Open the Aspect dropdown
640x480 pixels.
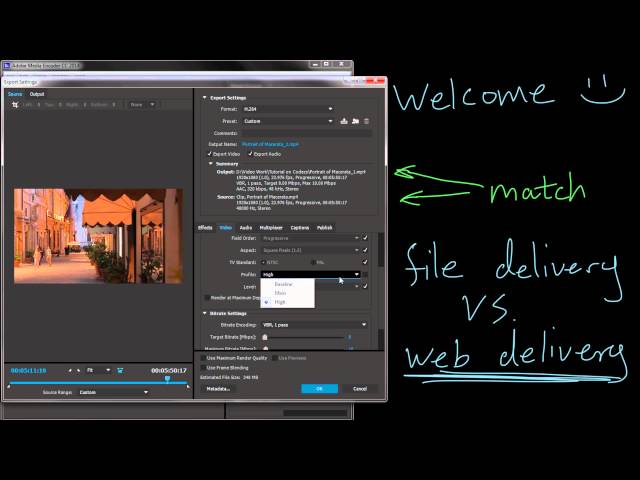(310, 250)
